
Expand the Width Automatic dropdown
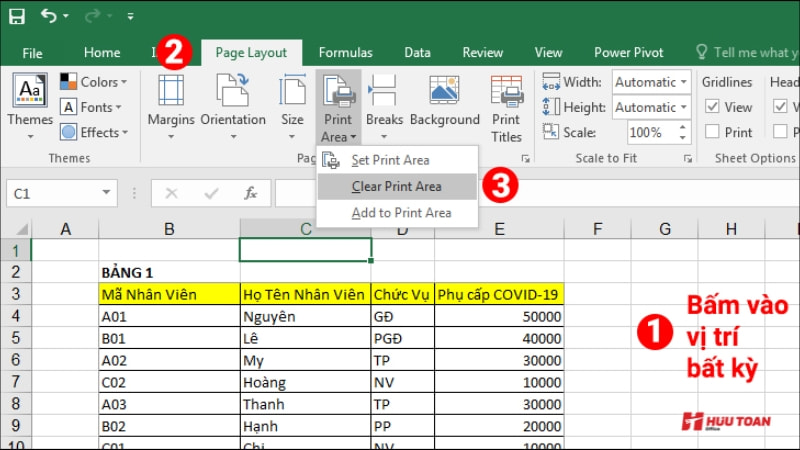[x=684, y=82]
